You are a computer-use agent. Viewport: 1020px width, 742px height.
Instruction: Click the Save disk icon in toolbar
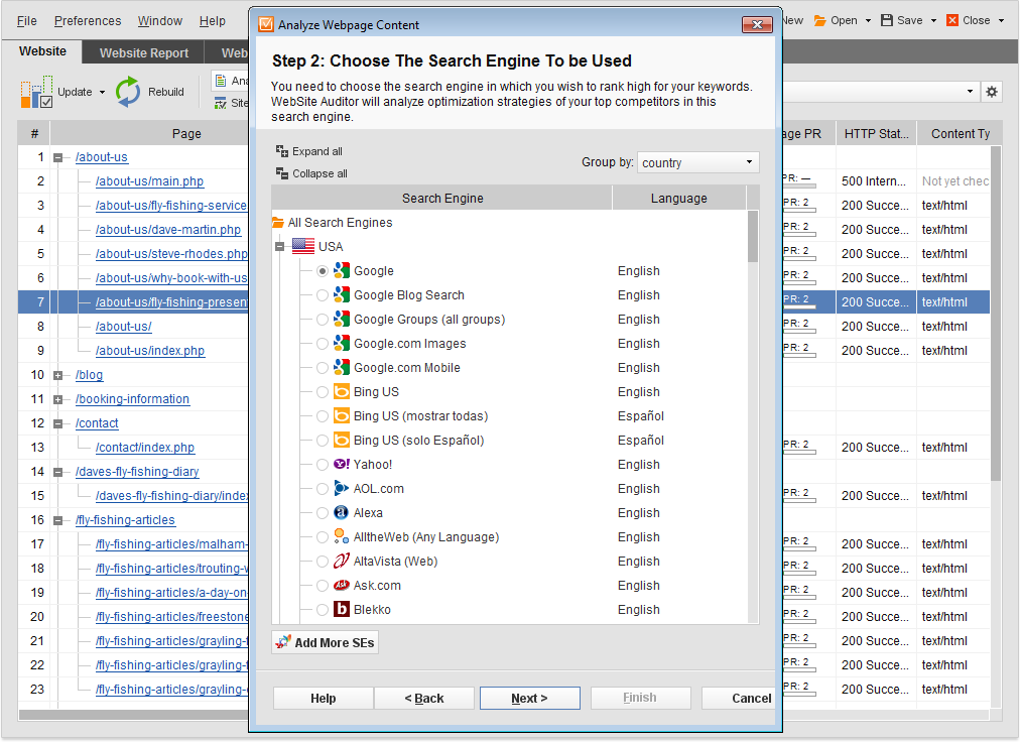[x=887, y=20]
